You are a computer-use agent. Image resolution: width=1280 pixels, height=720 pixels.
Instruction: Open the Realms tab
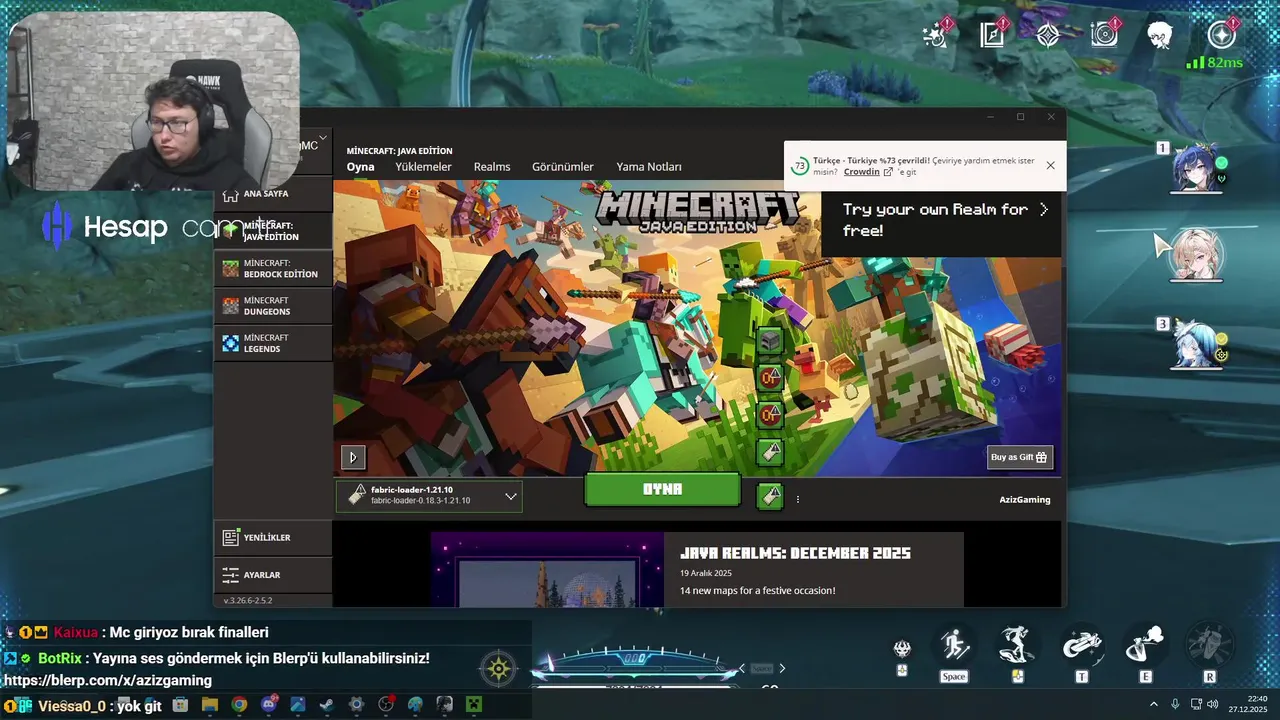[492, 167]
